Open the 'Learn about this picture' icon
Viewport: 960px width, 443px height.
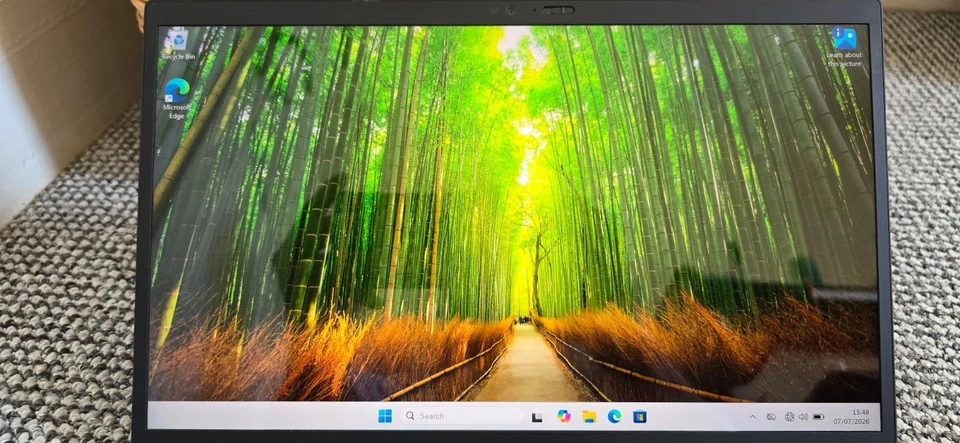[844, 47]
